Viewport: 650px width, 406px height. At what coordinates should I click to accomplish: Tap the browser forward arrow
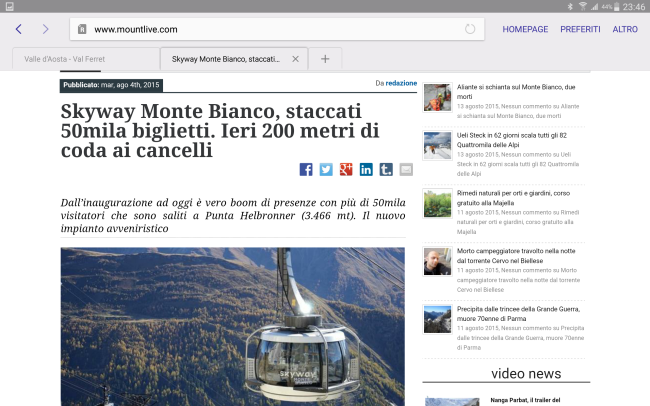pyautogui.click(x=45, y=29)
